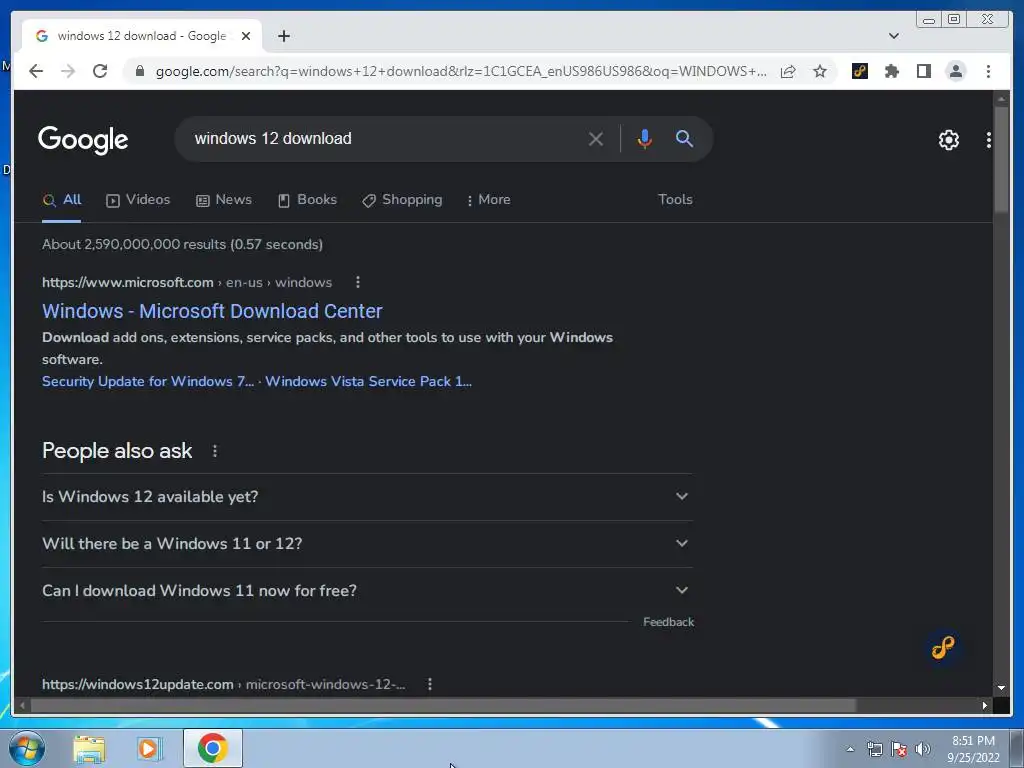Open Google apps dots beside settings gear
The image size is (1024, 768).
tap(989, 140)
